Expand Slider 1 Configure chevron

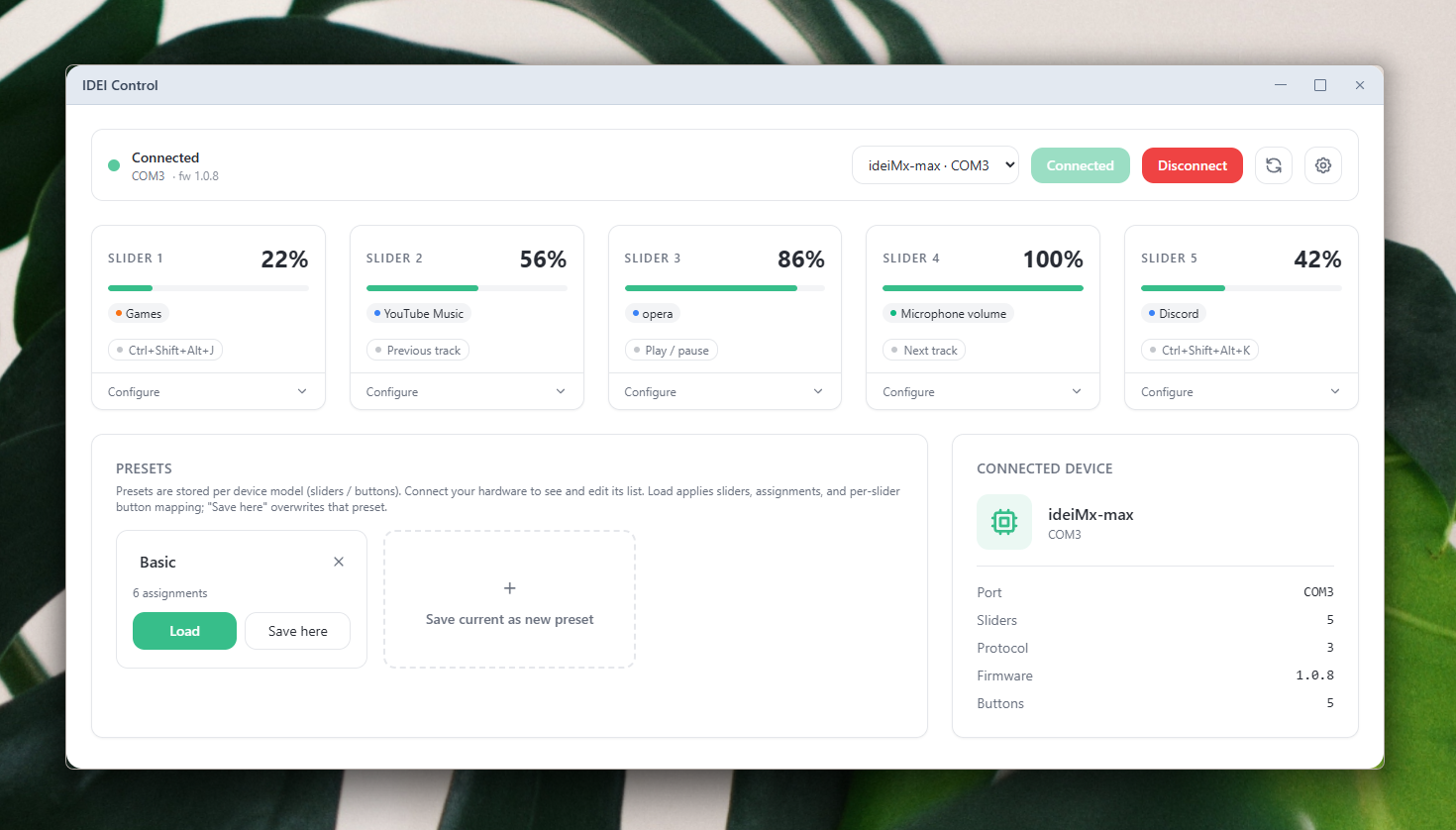click(302, 391)
